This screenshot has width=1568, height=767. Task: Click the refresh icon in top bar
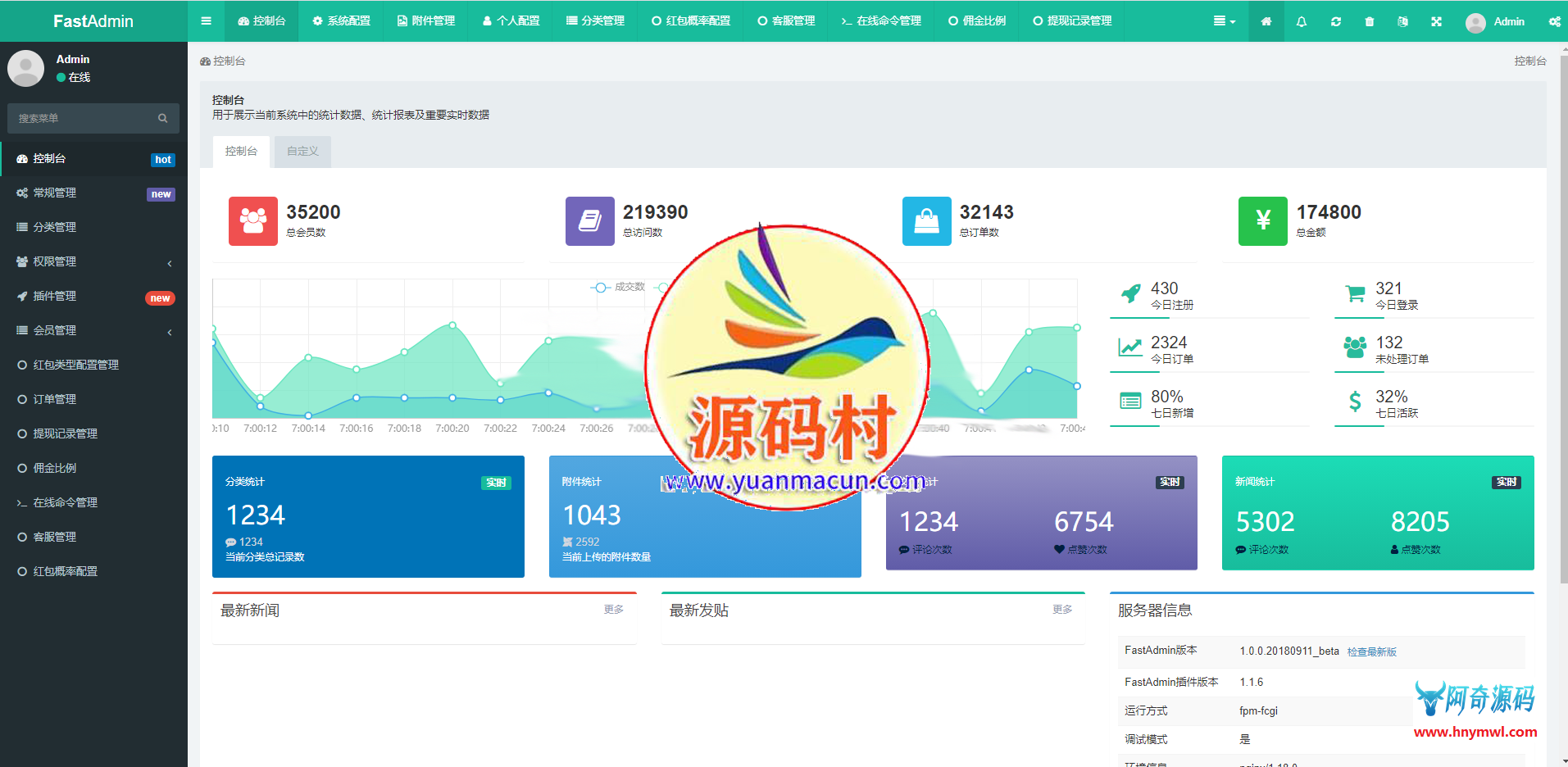pyautogui.click(x=1336, y=21)
